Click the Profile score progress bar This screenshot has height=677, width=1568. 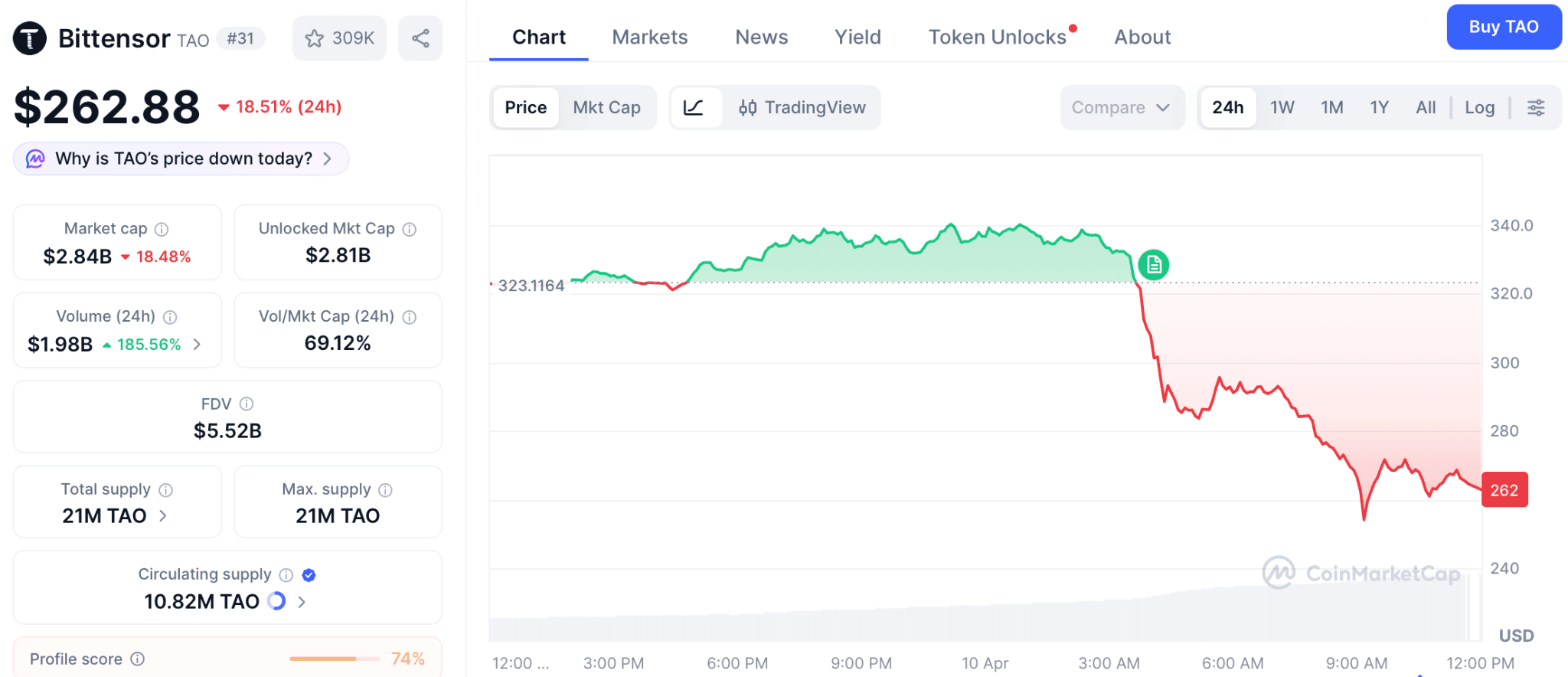point(334,659)
